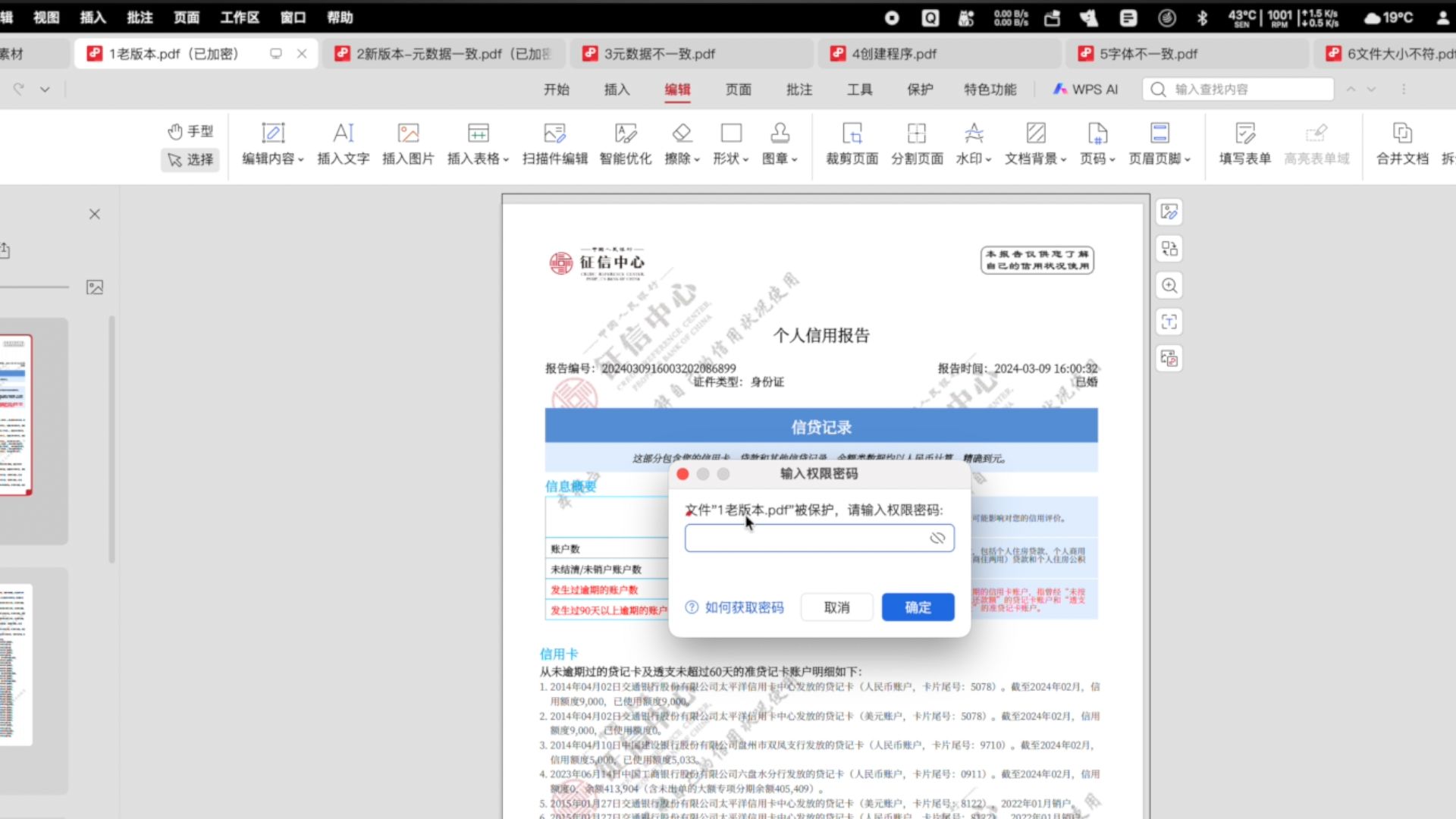Open the Watermark tool (水印)

coord(974,143)
